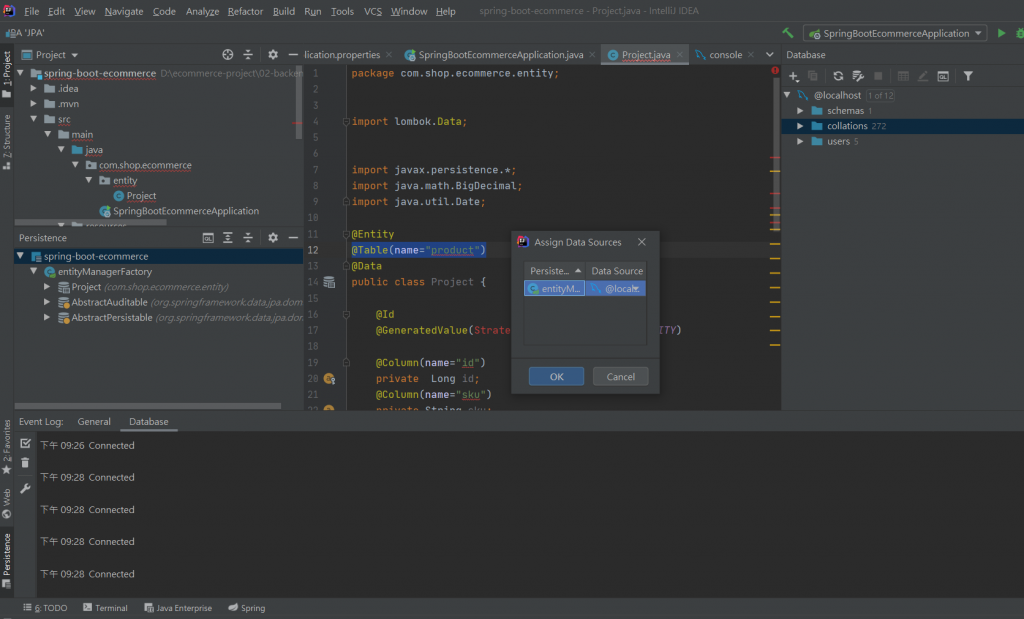Open the Refactor menu

244,11
